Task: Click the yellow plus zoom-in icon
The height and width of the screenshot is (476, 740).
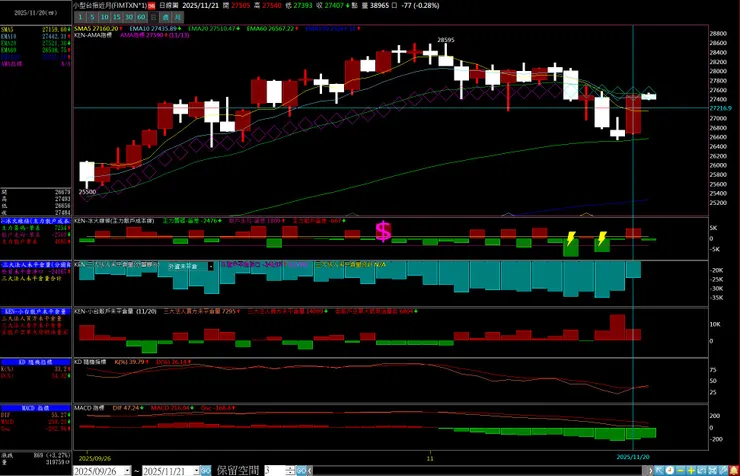Action: [x=690, y=470]
